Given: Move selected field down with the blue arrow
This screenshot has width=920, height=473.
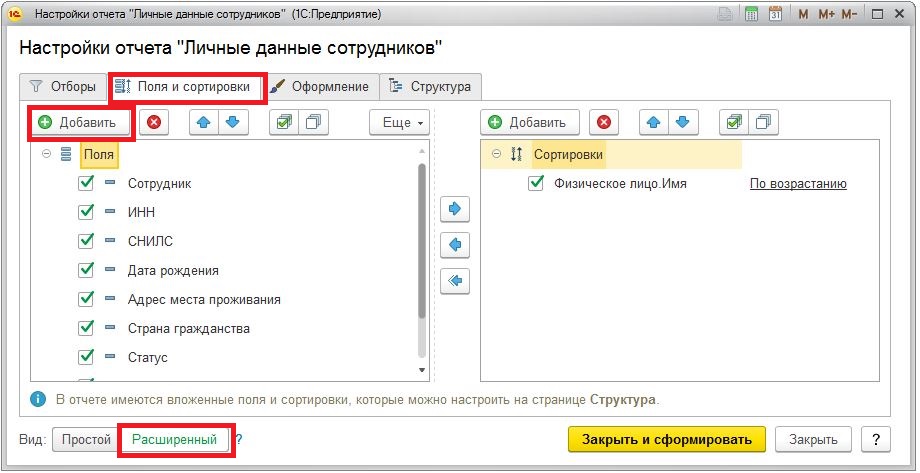Looking at the screenshot, I should (x=233, y=122).
